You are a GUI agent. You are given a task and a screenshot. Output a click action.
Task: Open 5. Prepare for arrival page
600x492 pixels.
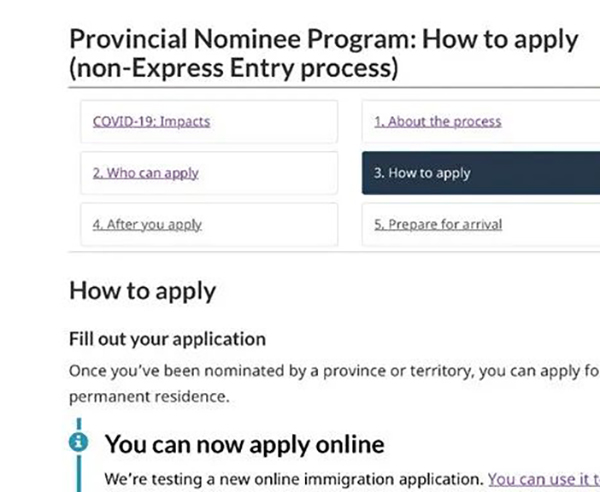438,225
